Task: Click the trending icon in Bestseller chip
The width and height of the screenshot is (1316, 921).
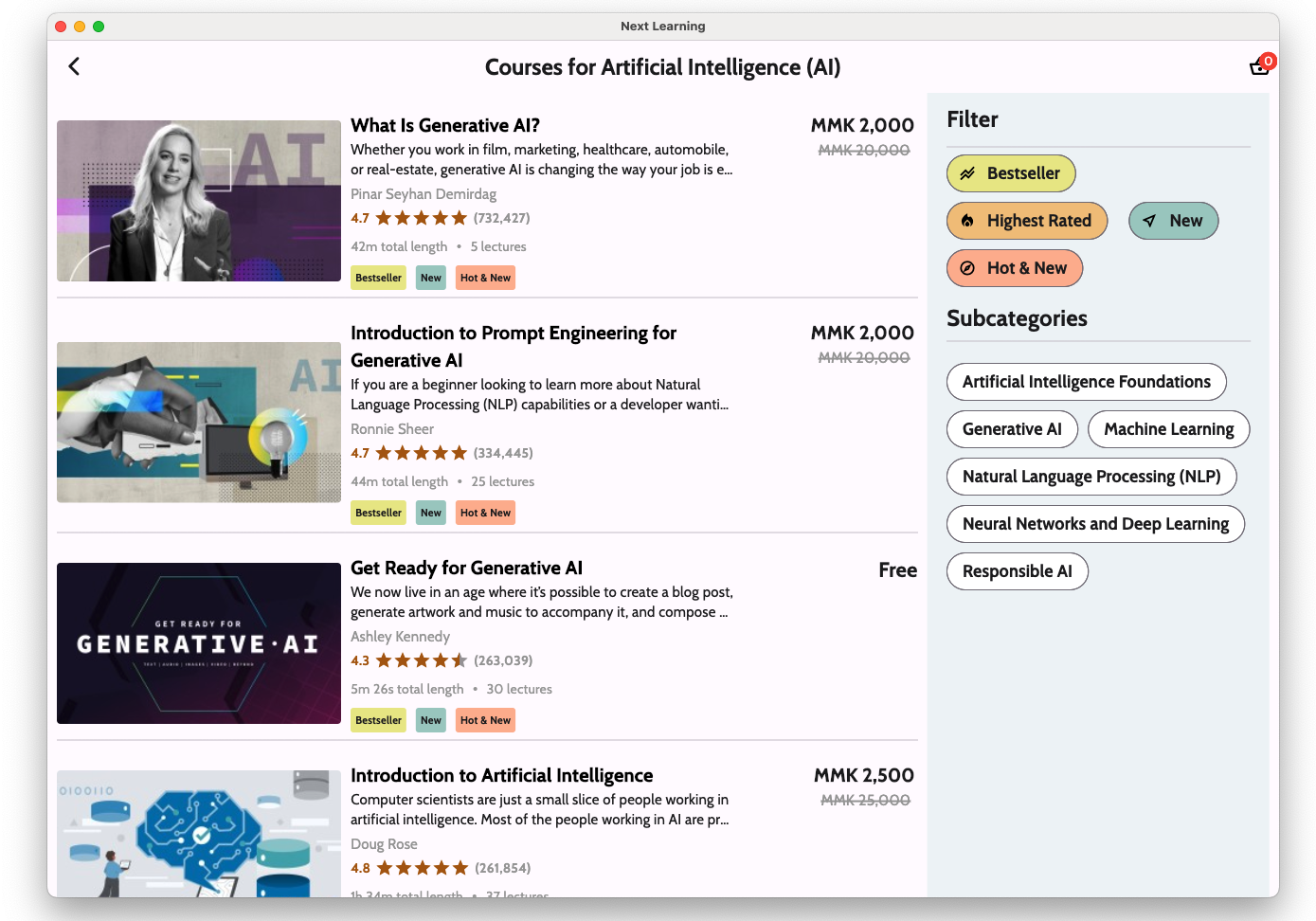Action: click(x=967, y=173)
